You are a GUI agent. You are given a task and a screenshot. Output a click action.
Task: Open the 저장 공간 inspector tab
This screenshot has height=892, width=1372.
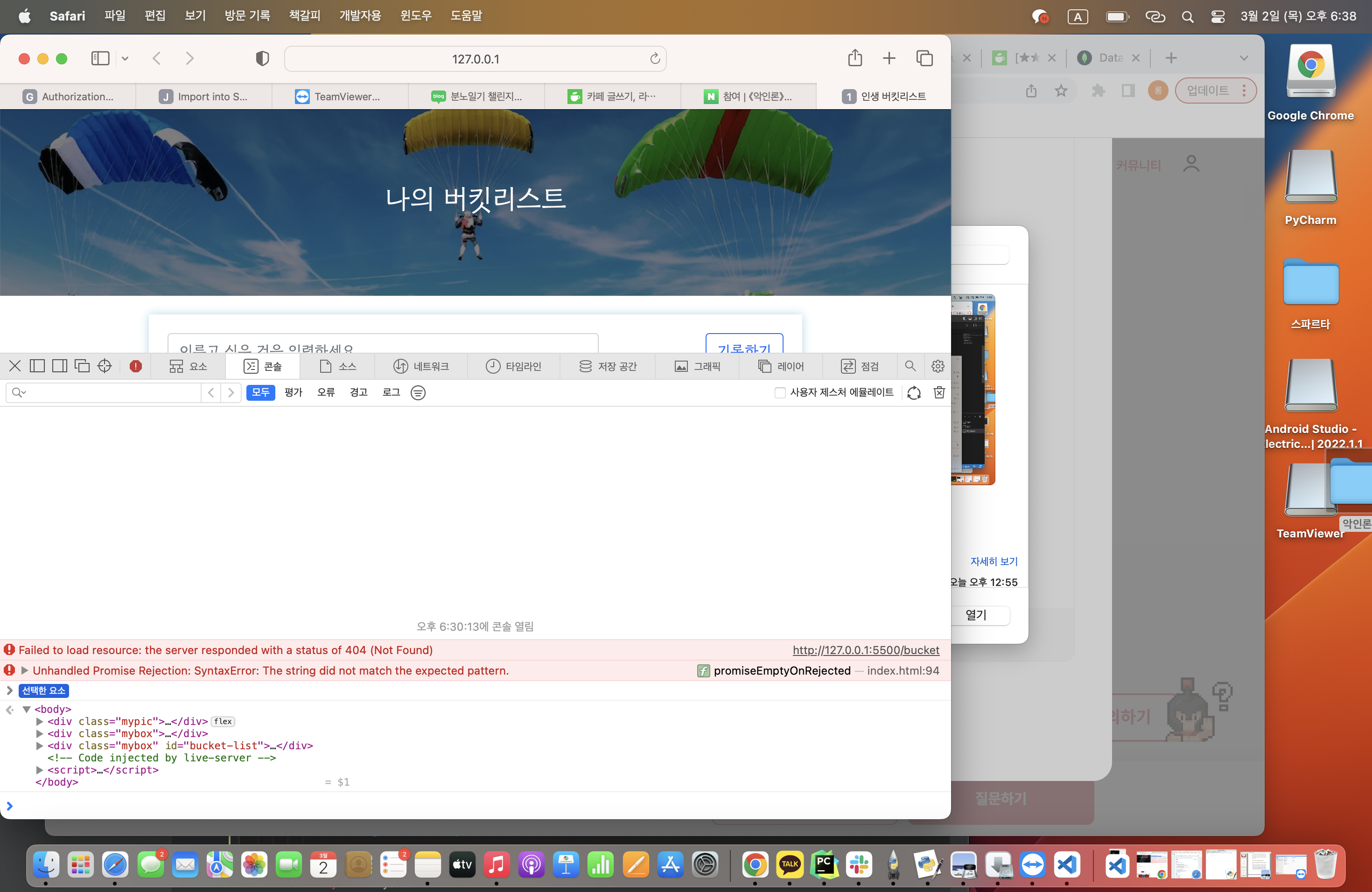point(608,367)
